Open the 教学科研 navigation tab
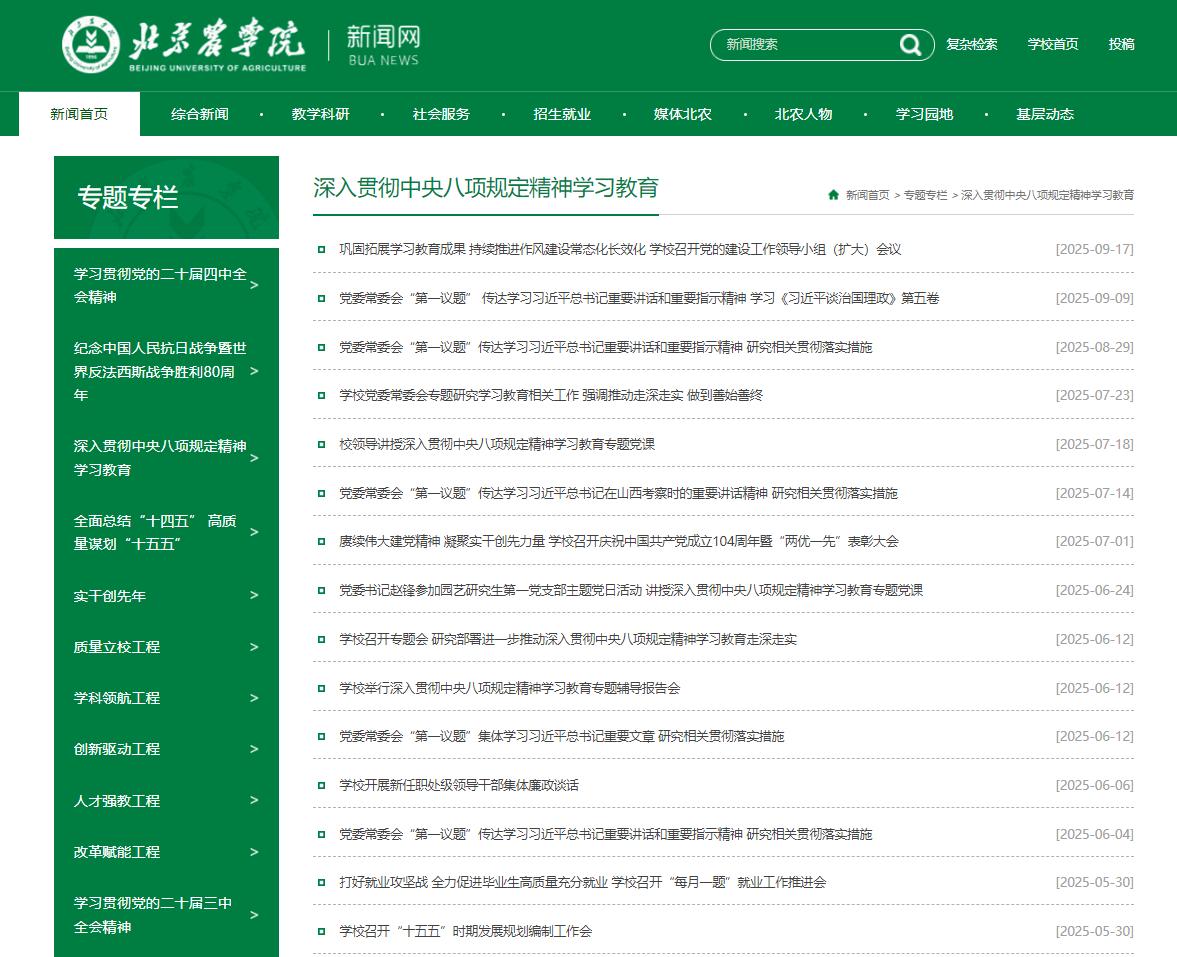Image resolution: width=1177 pixels, height=957 pixels. point(321,114)
